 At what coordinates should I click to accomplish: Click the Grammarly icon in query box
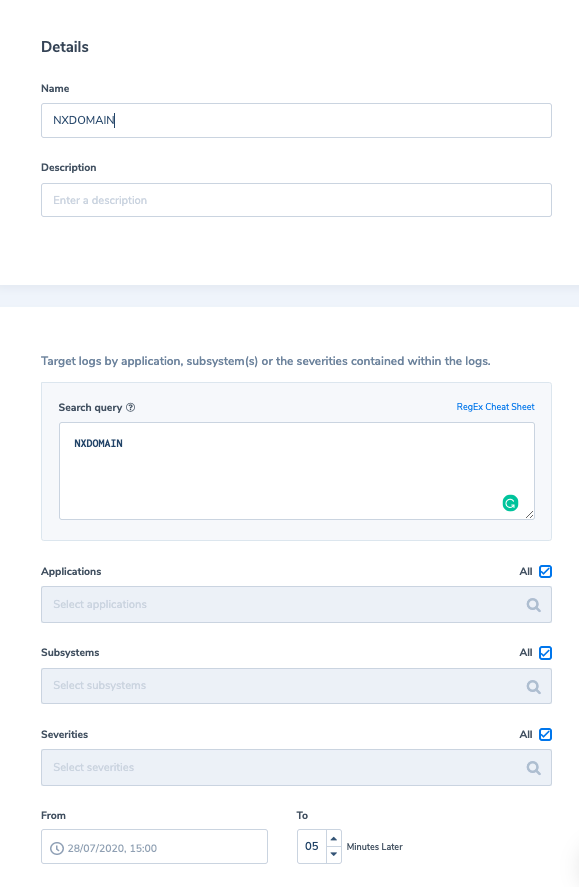(x=510, y=503)
